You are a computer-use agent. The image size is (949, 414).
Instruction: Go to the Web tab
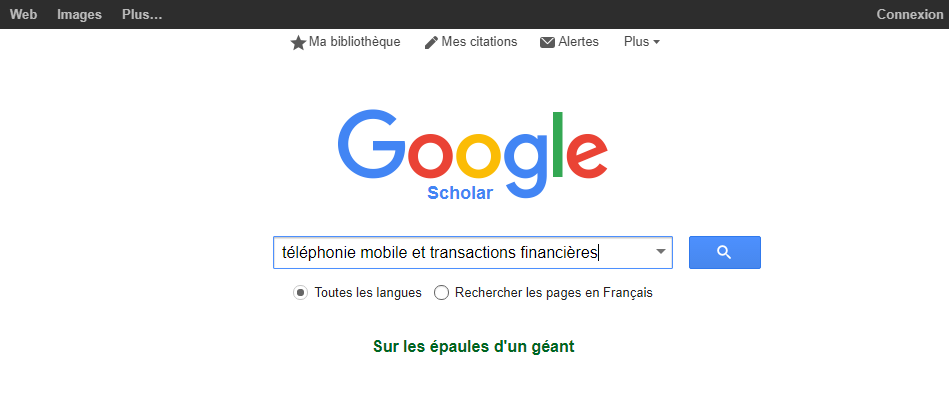(x=23, y=14)
